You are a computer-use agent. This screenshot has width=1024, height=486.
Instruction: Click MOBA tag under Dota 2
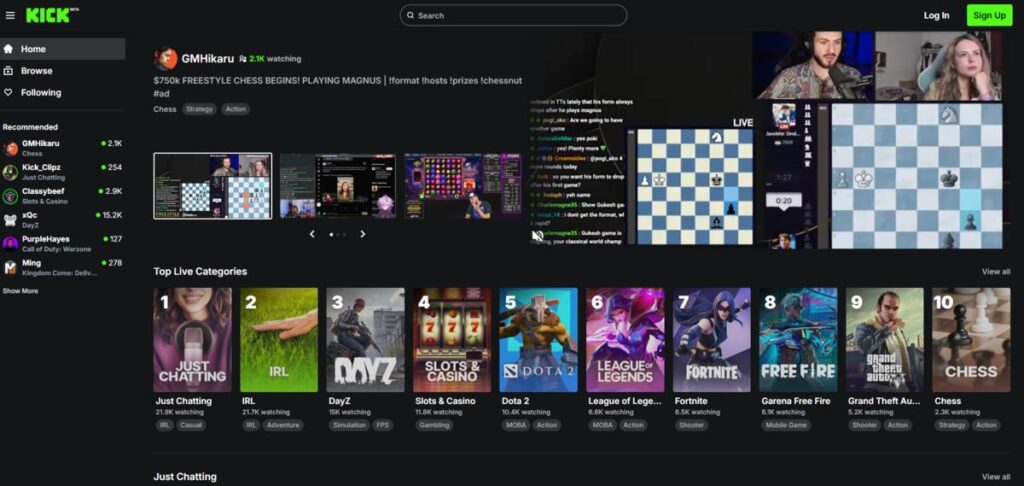pos(515,425)
